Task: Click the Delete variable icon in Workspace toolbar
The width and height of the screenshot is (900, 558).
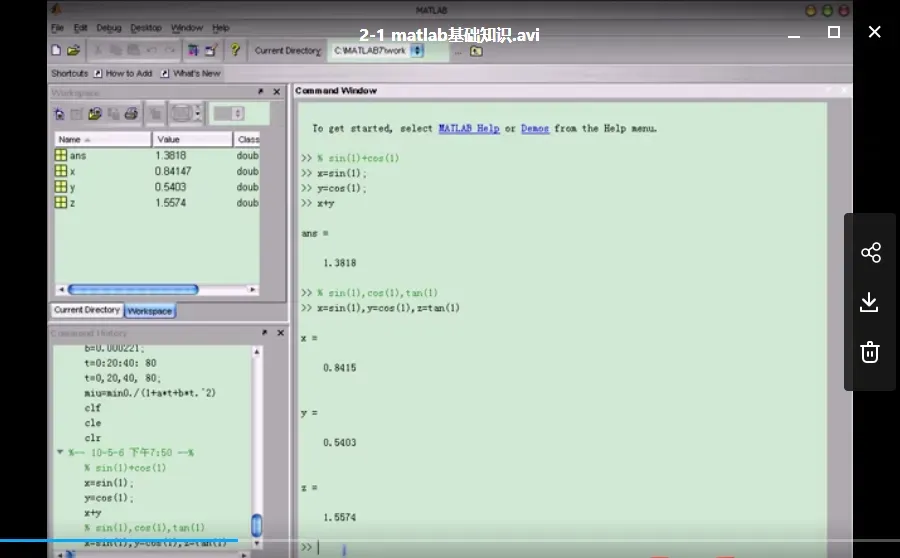Action: coord(155,114)
